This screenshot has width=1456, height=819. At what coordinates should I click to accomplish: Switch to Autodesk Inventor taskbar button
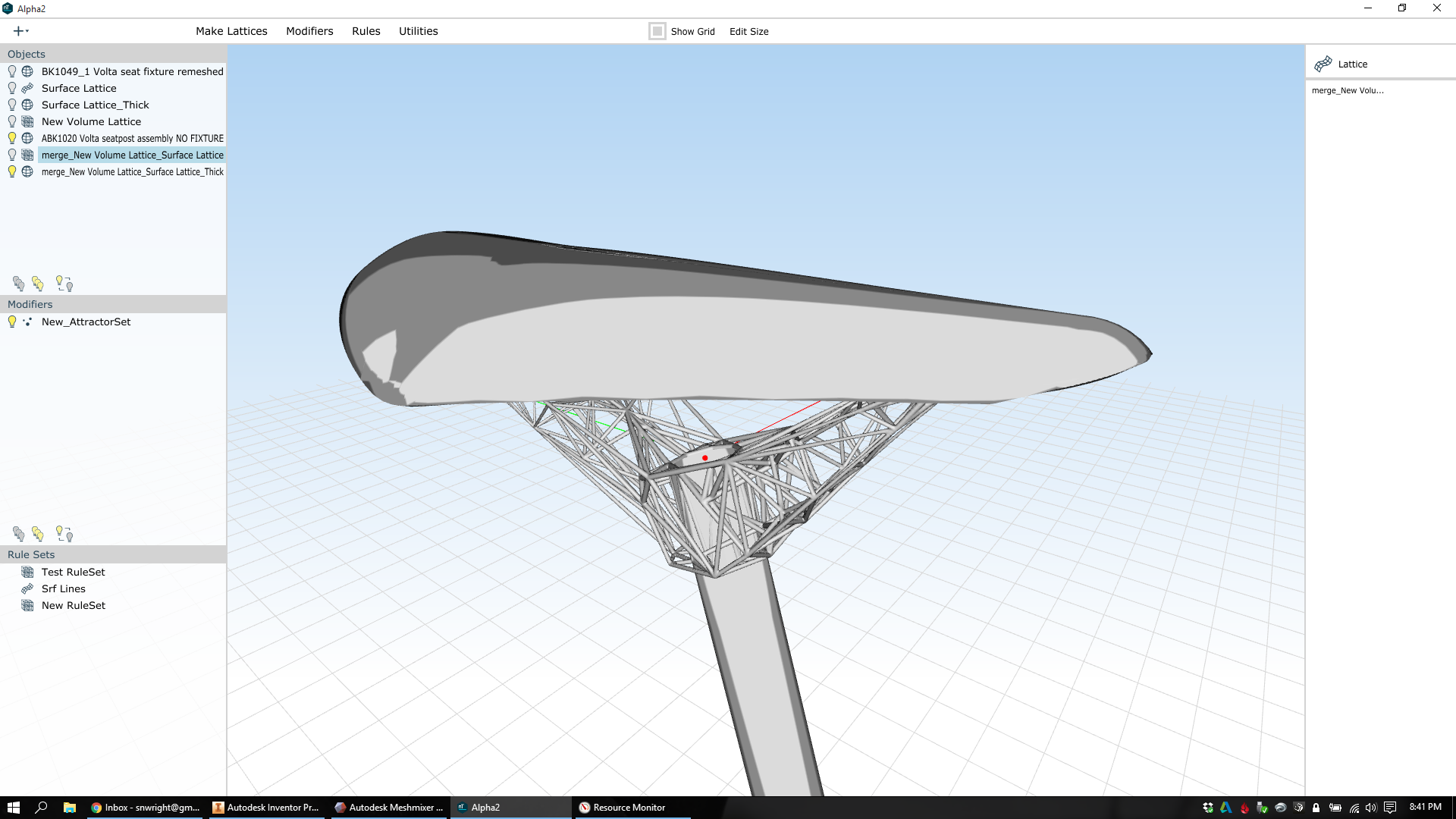266,808
